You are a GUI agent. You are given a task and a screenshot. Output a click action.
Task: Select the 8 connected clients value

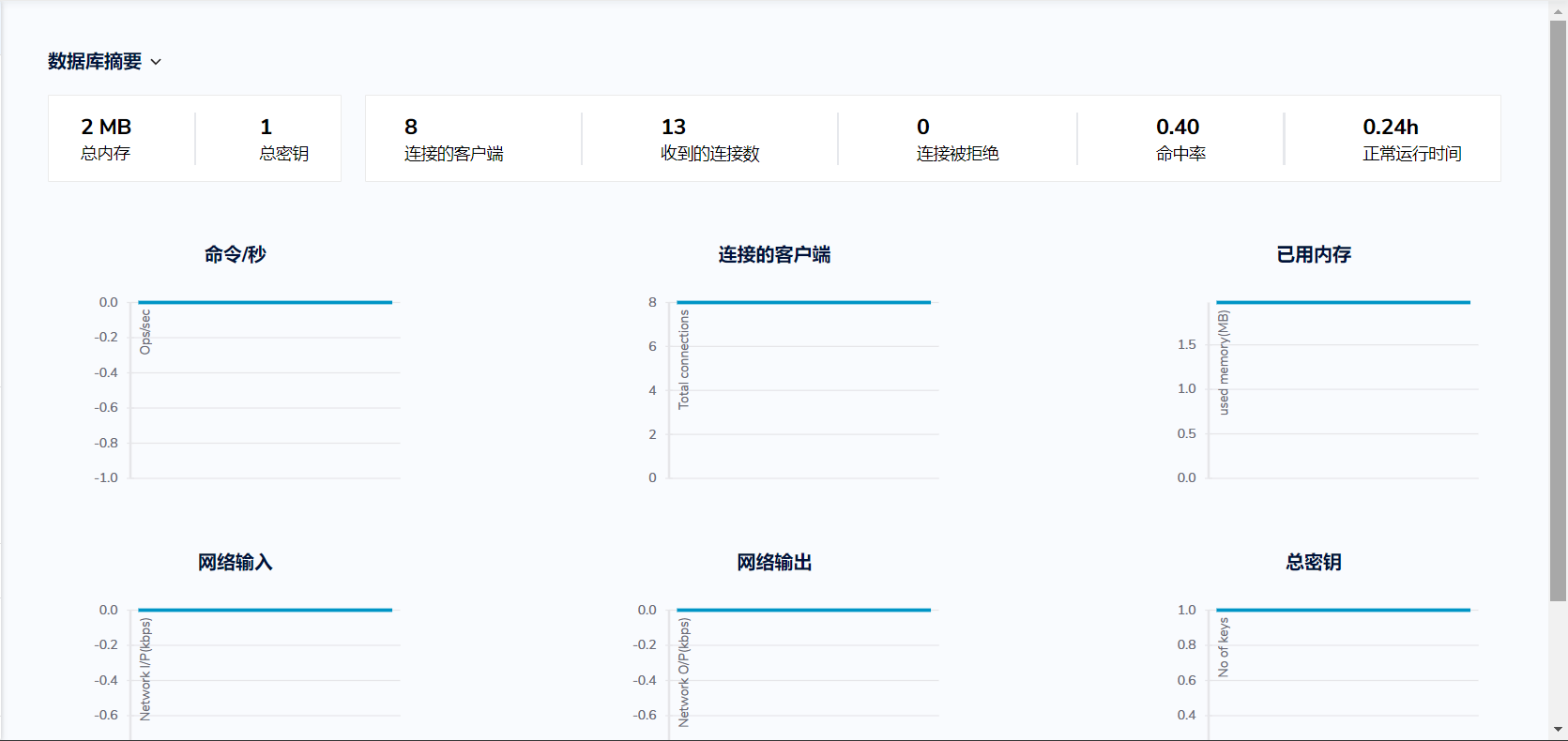411,127
